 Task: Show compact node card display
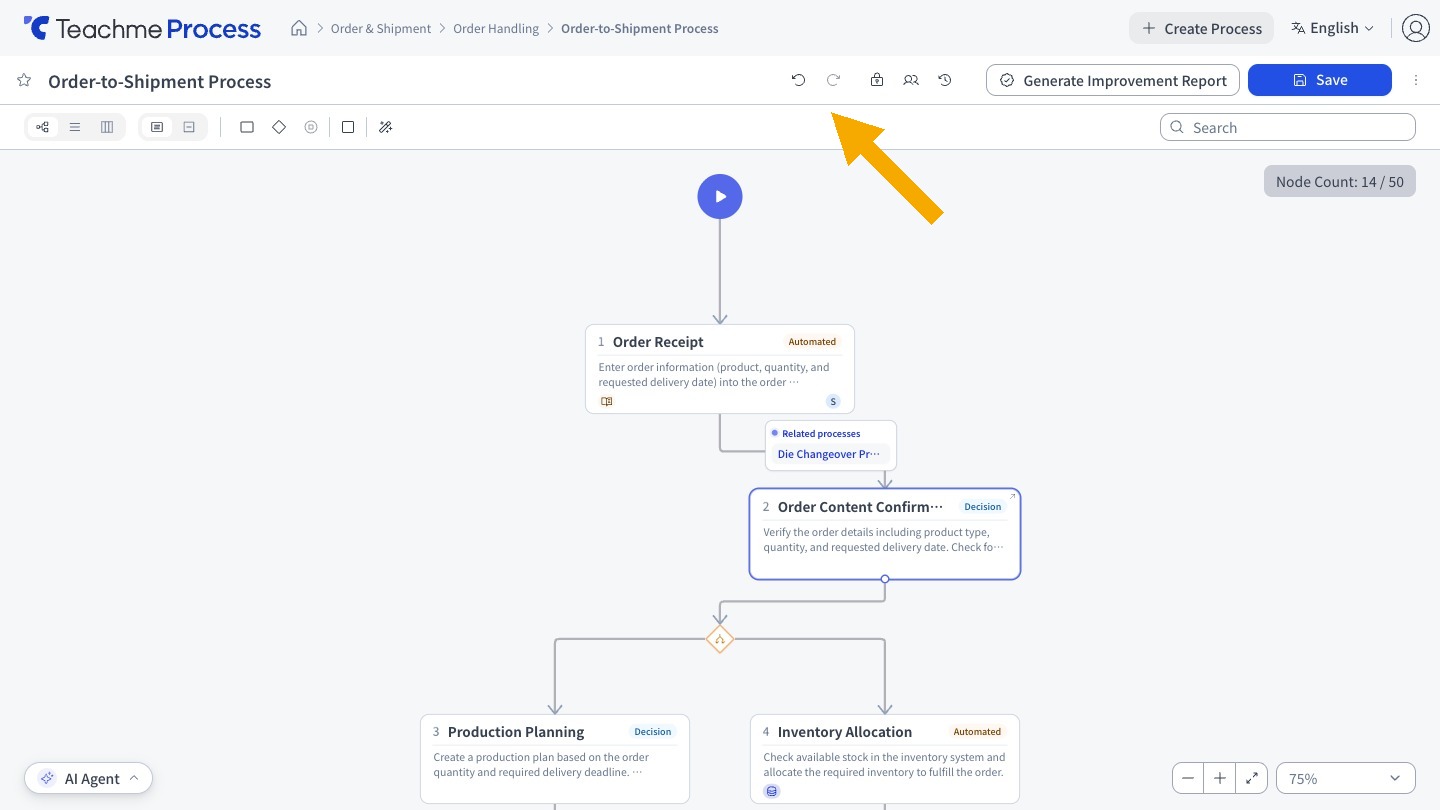click(x=189, y=127)
